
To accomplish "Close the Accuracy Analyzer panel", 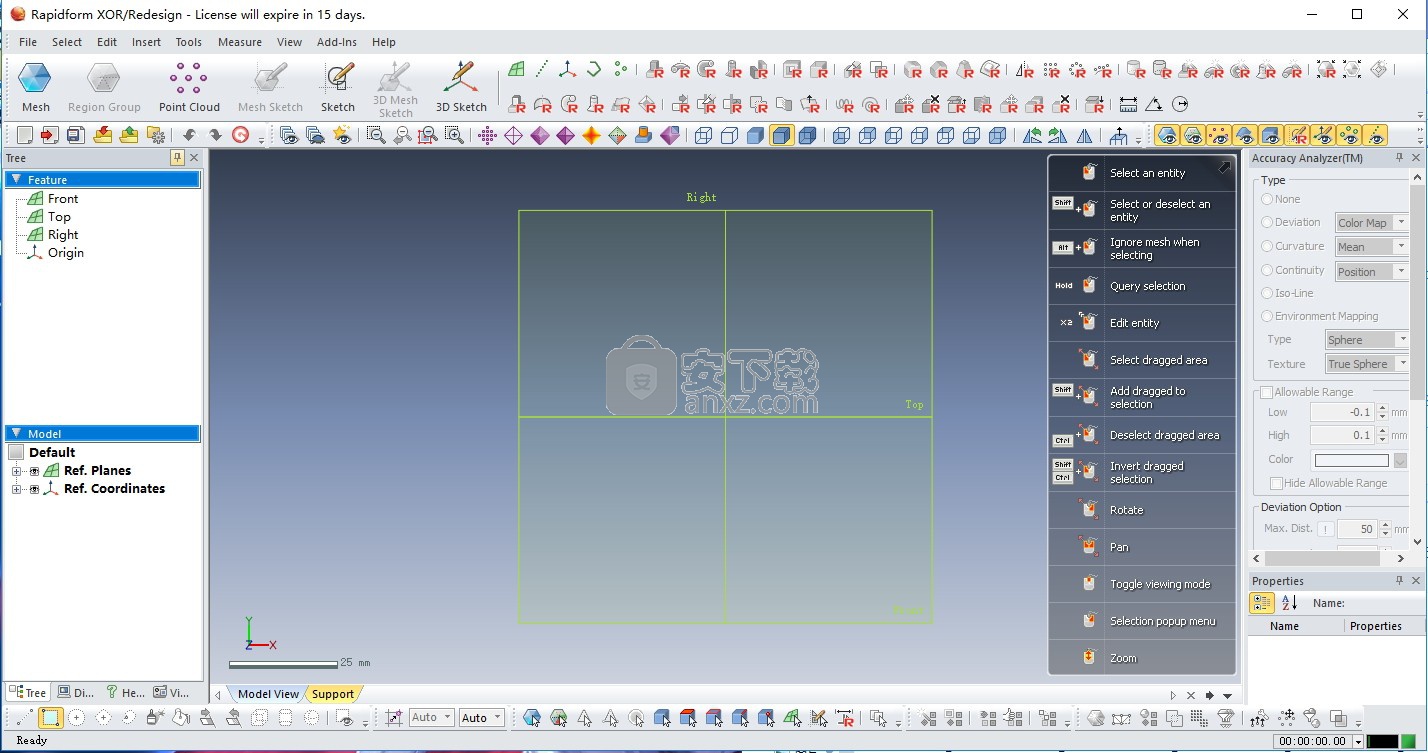I will 1416,158.
